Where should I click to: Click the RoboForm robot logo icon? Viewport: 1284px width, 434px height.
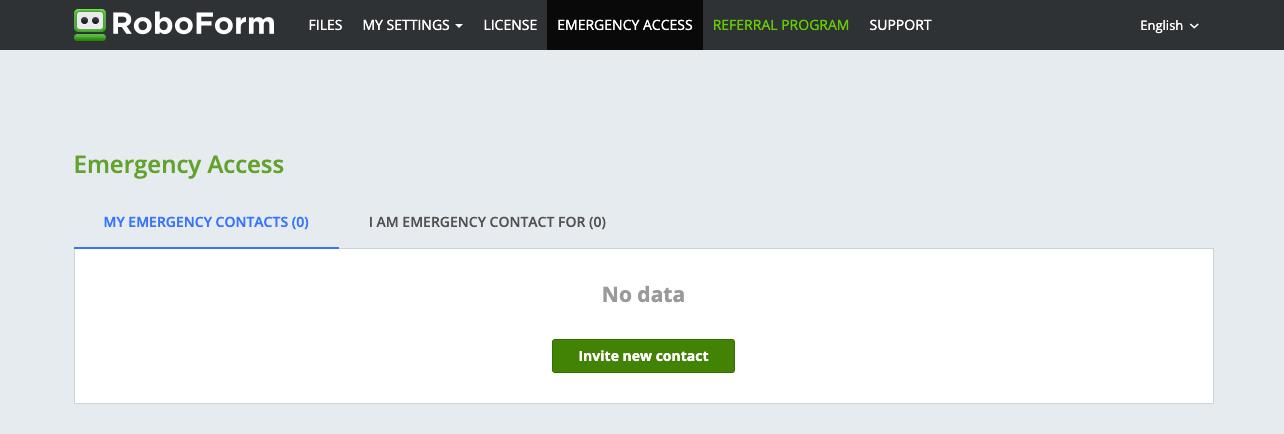point(90,24)
